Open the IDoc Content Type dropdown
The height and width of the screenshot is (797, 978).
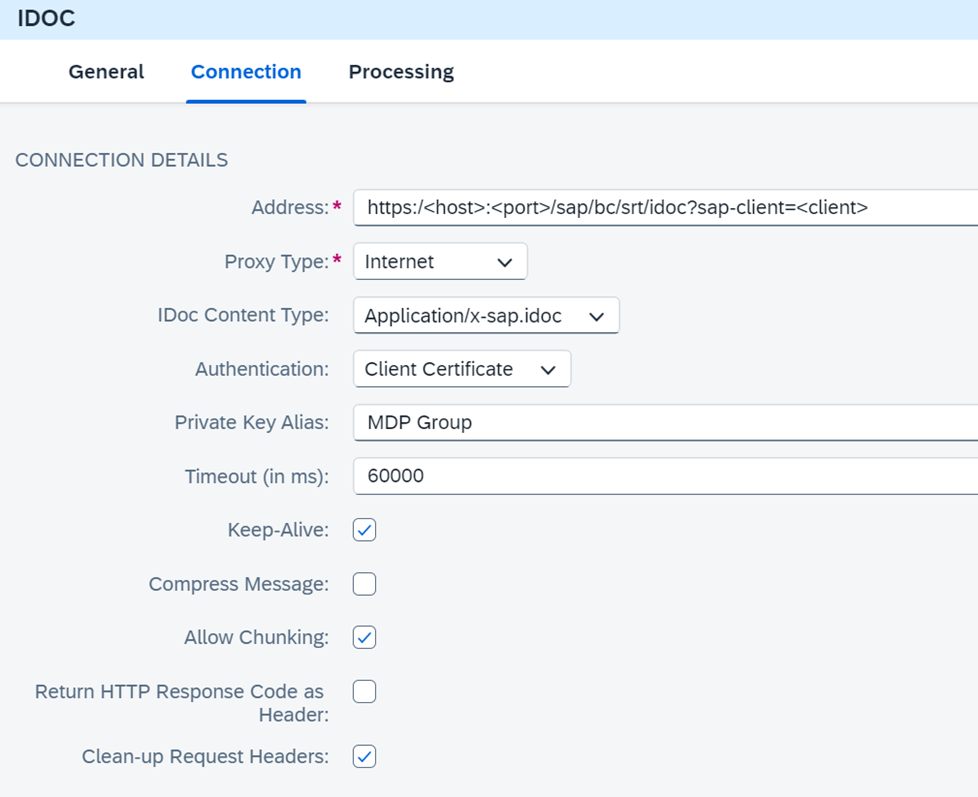point(486,316)
